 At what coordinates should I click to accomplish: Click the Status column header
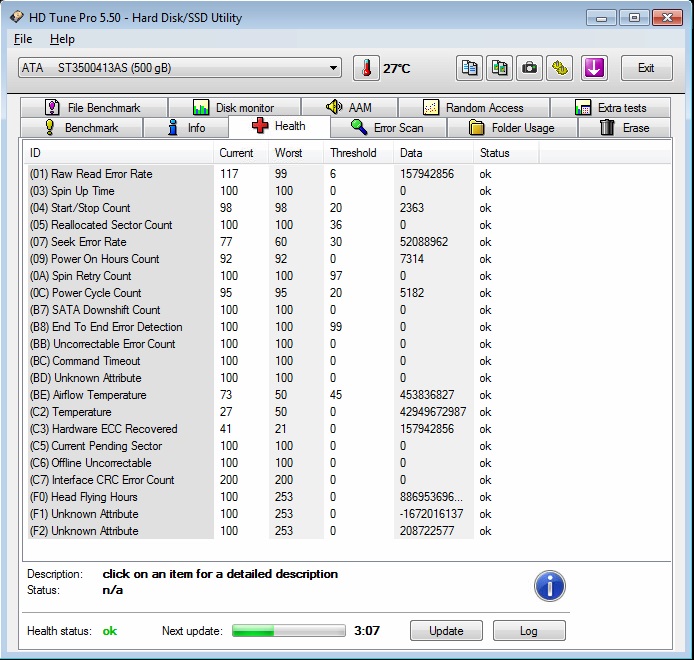coord(506,153)
